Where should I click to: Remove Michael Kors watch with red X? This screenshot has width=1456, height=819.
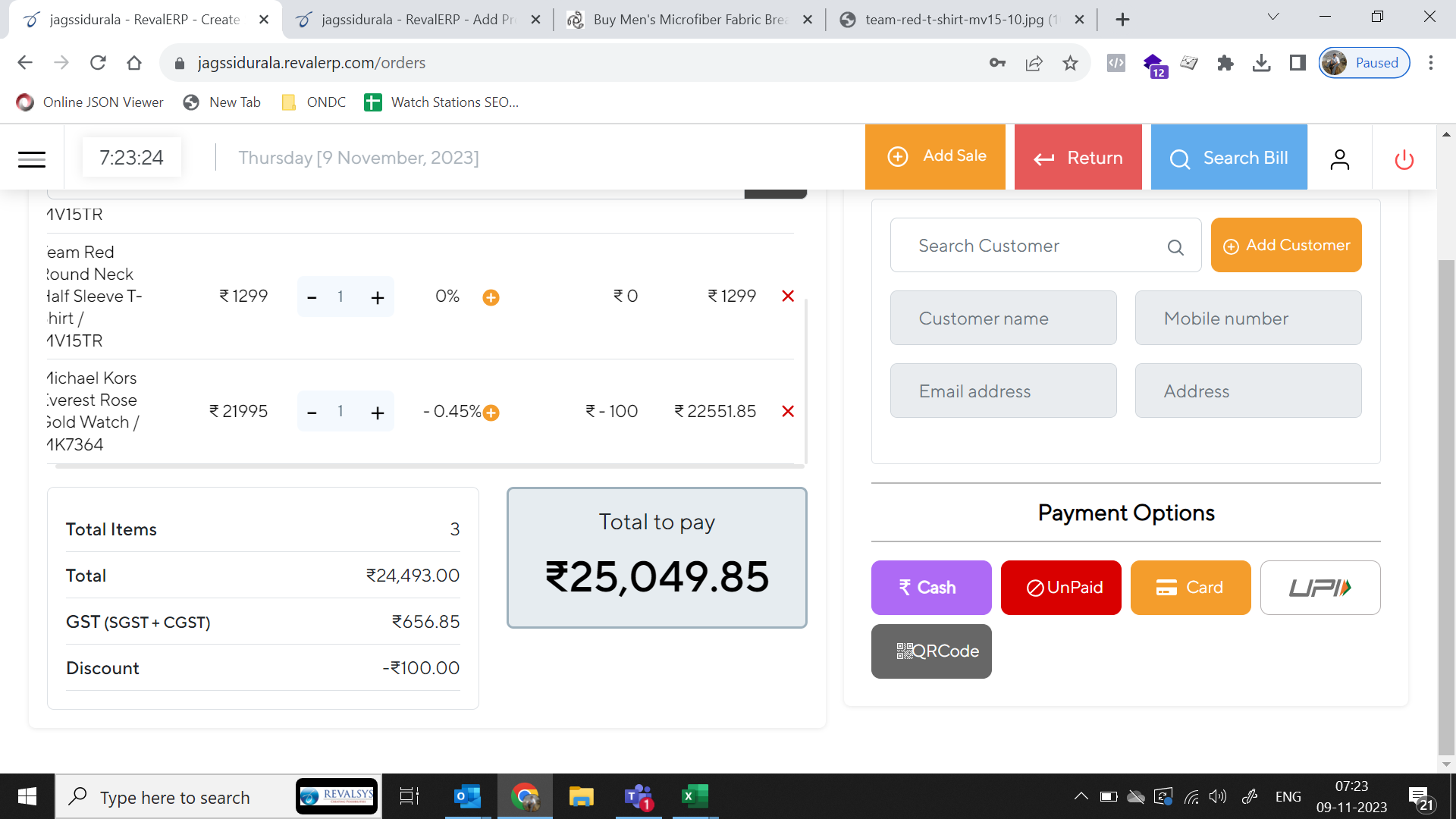[788, 411]
